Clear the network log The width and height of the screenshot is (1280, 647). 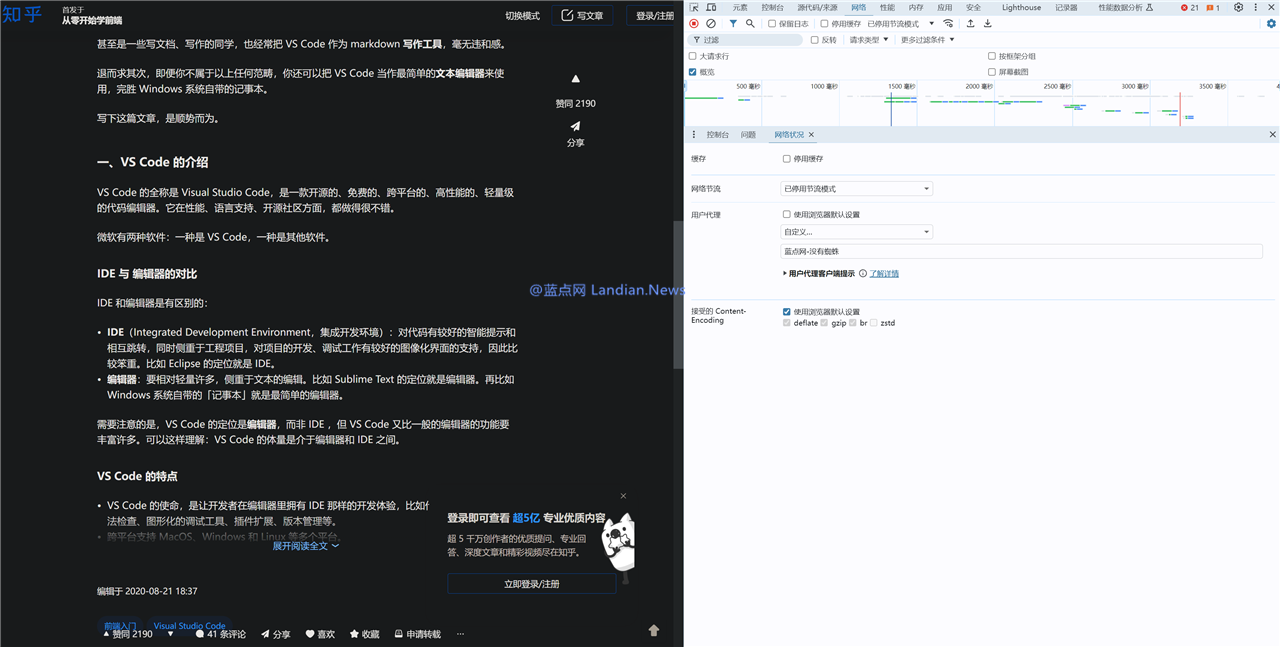[711, 23]
